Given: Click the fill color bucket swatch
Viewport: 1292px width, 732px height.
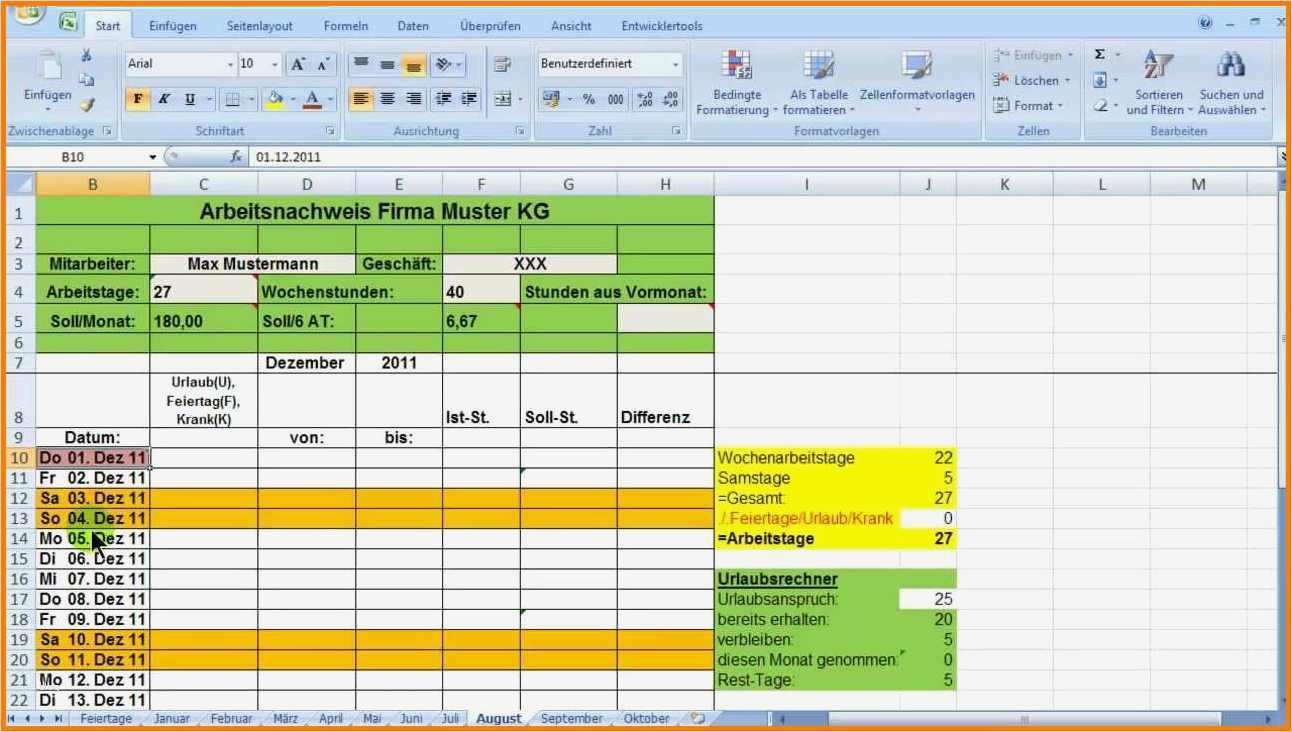Looking at the screenshot, I should click(x=276, y=99).
